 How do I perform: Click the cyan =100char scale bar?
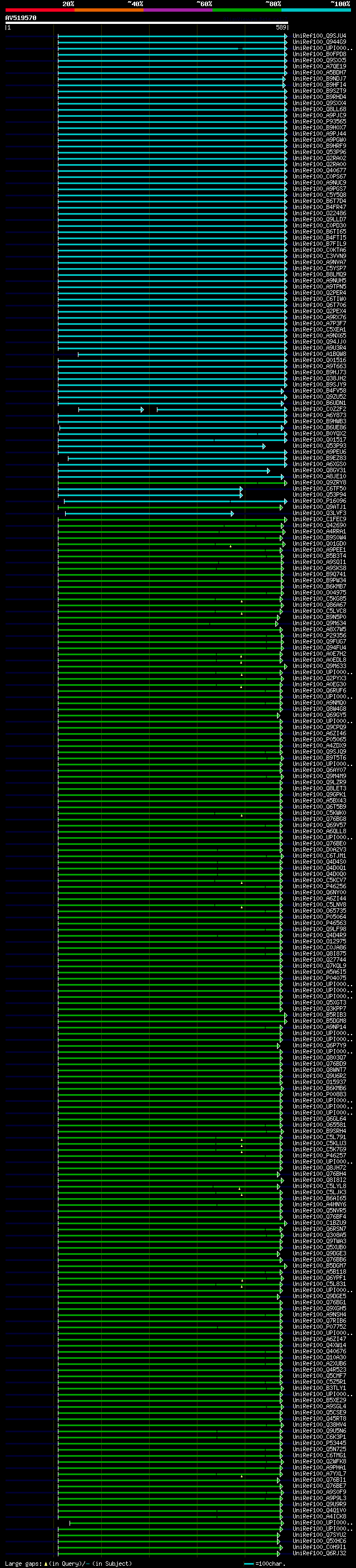click(x=248, y=1564)
